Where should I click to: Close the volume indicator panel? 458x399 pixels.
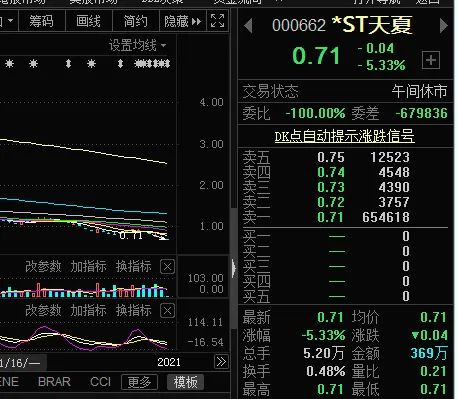pos(167,267)
